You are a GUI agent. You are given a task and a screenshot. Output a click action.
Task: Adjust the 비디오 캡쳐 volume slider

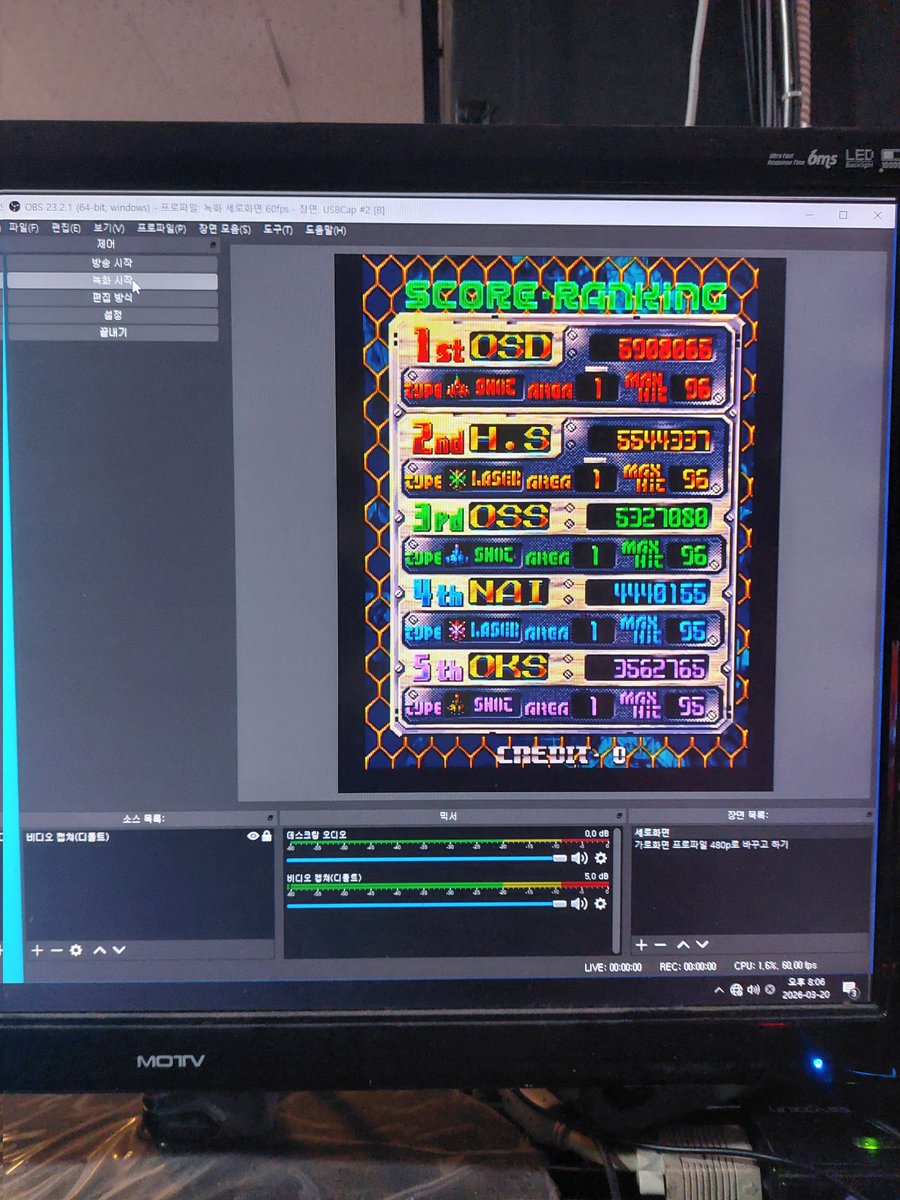(x=426, y=903)
